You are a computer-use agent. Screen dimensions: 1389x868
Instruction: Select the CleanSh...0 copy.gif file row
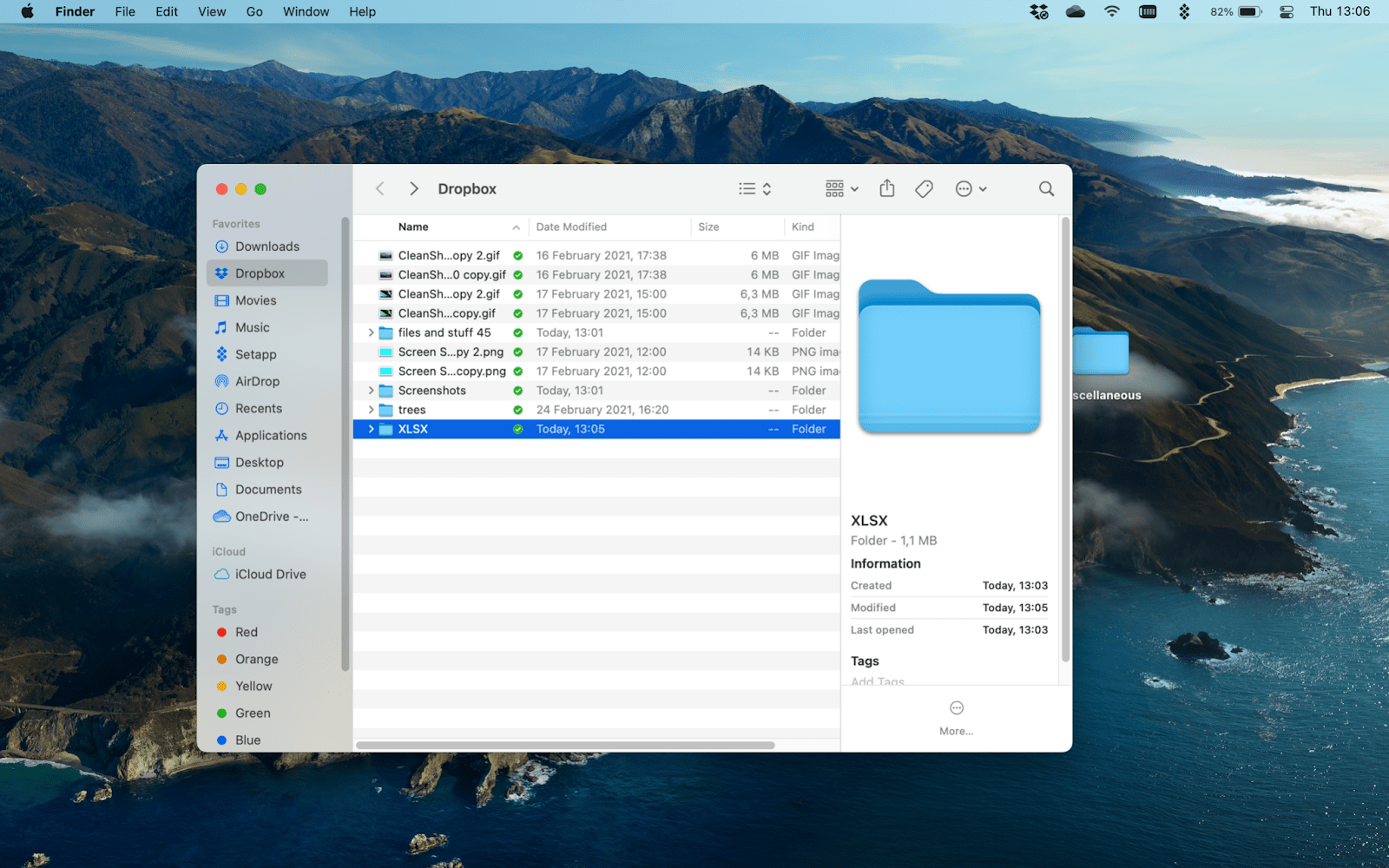[596, 274]
